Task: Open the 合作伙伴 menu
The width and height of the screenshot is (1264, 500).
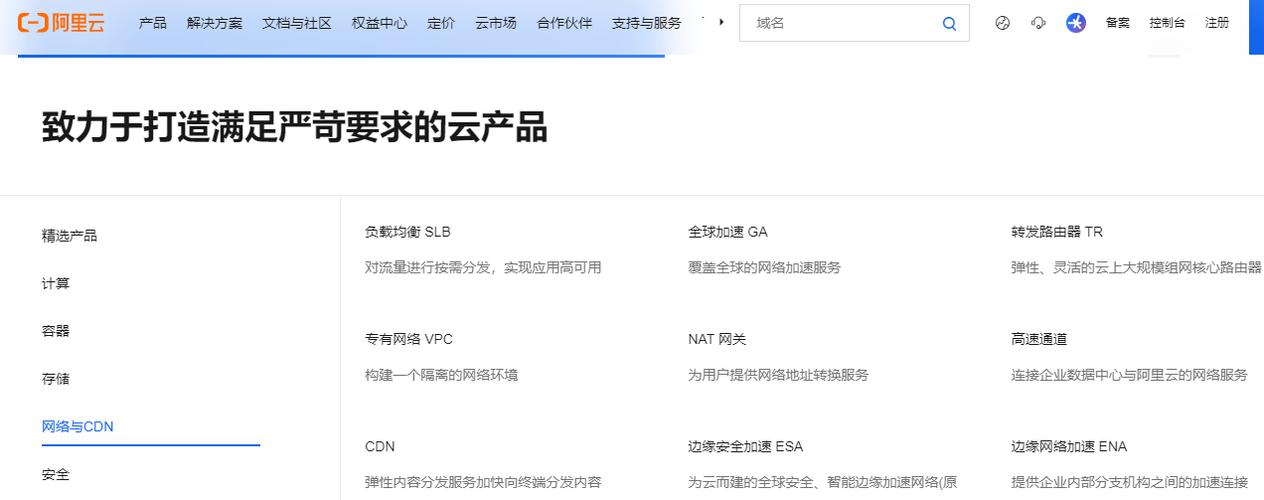Action: pyautogui.click(x=564, y=23)
